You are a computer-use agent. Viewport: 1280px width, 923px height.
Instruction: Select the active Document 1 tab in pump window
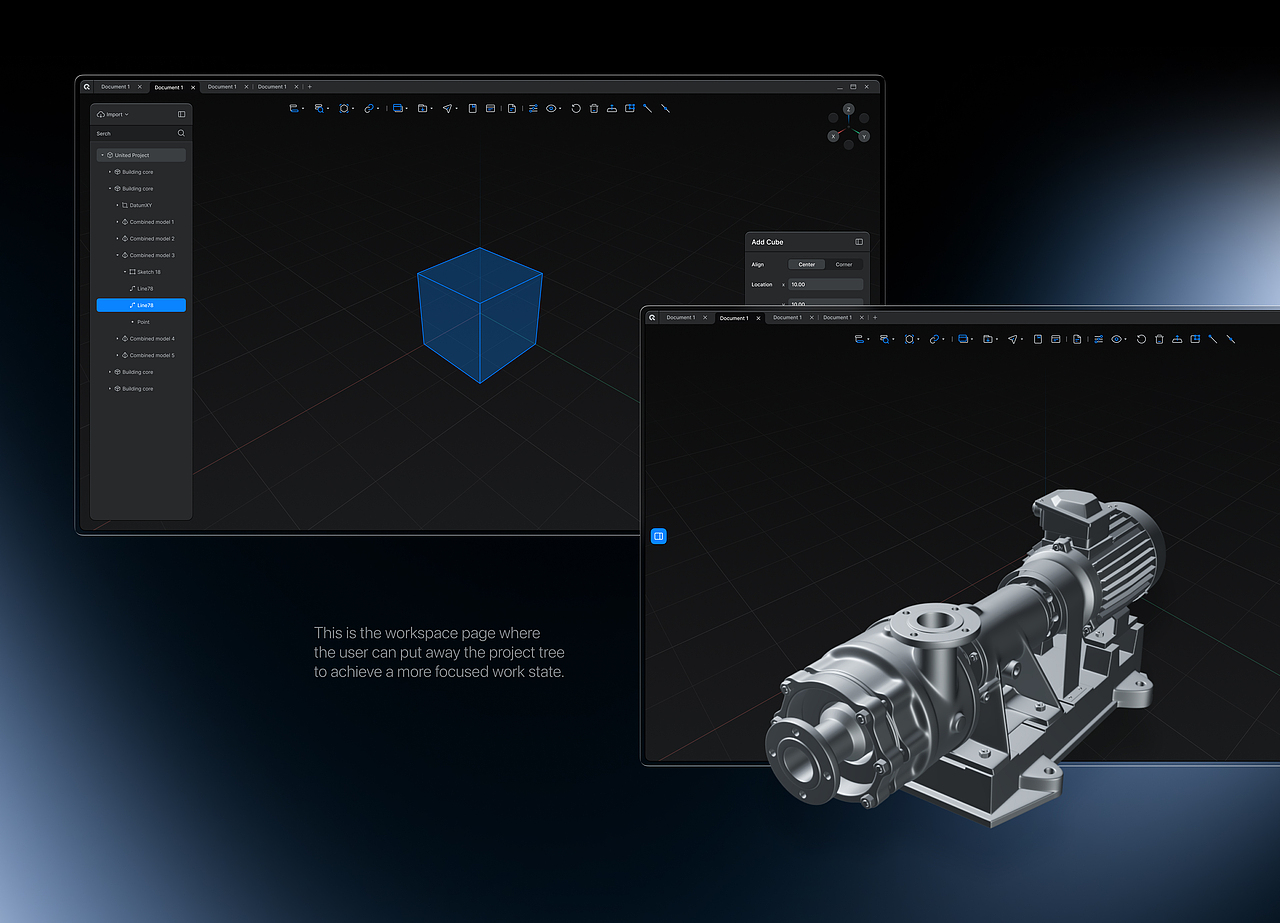pyautogui.click(x=738, y=318)
